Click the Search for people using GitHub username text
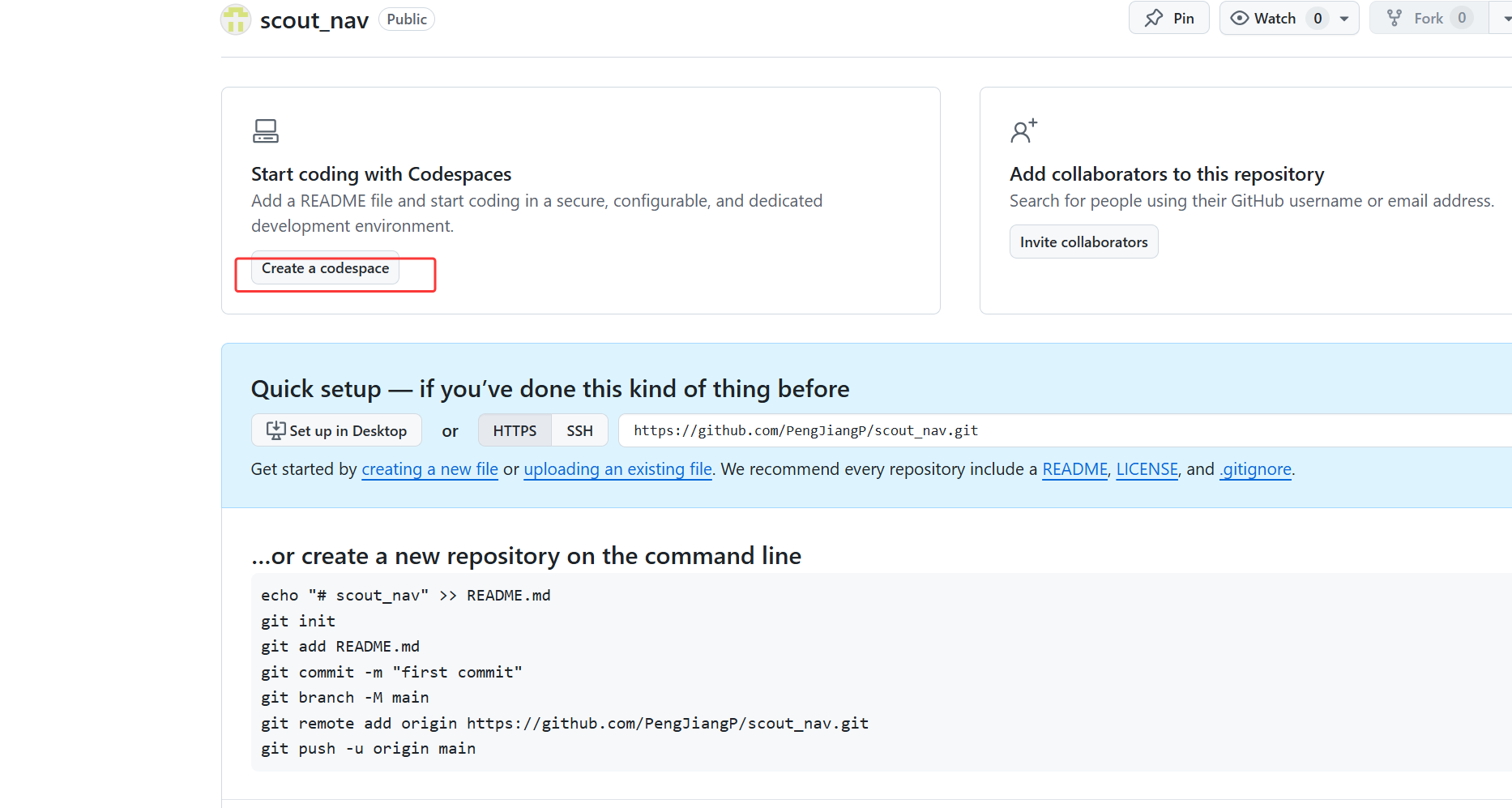Screen dimensions: 1512x808 (1252, 201)
